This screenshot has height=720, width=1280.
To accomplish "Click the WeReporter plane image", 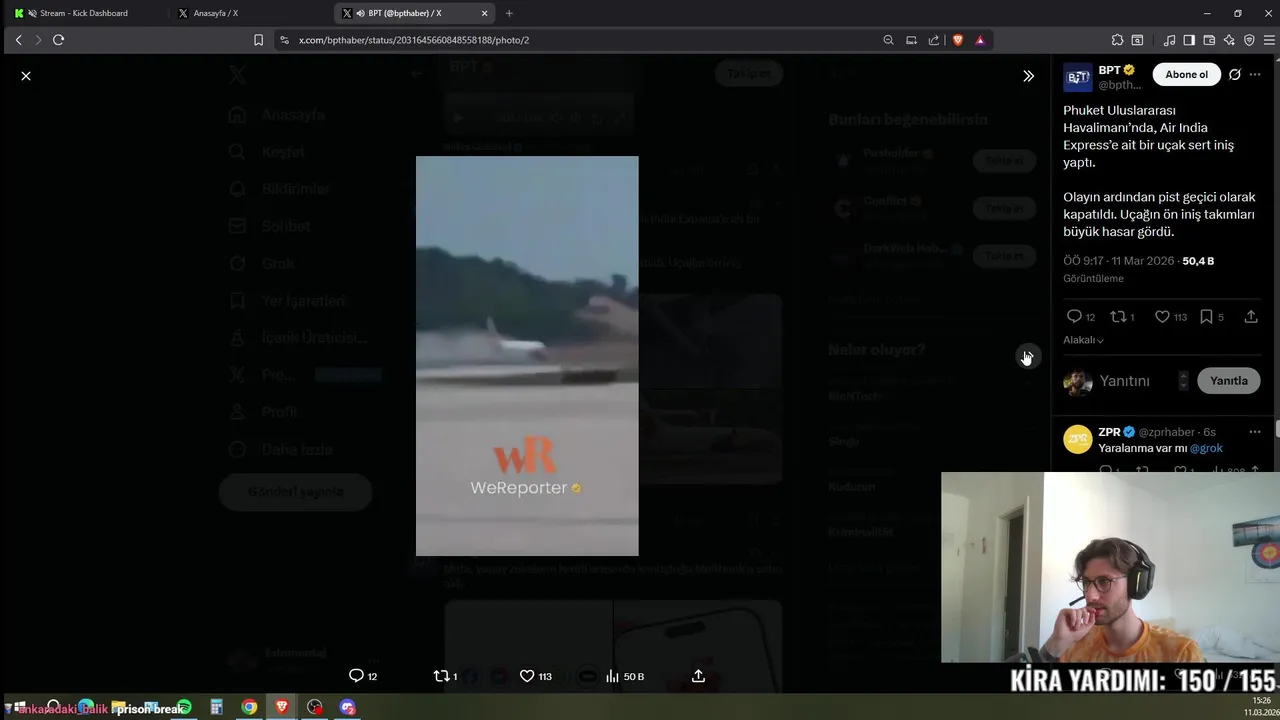I will [527, 356].
